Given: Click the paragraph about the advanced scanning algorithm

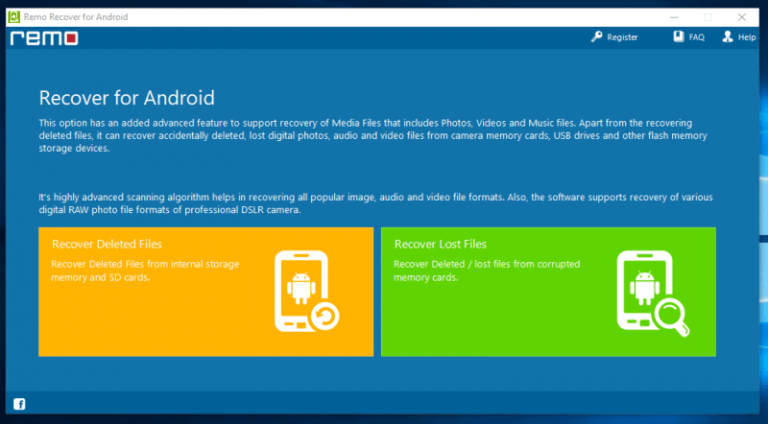Looking at the screenshot, I should (376, 204).
